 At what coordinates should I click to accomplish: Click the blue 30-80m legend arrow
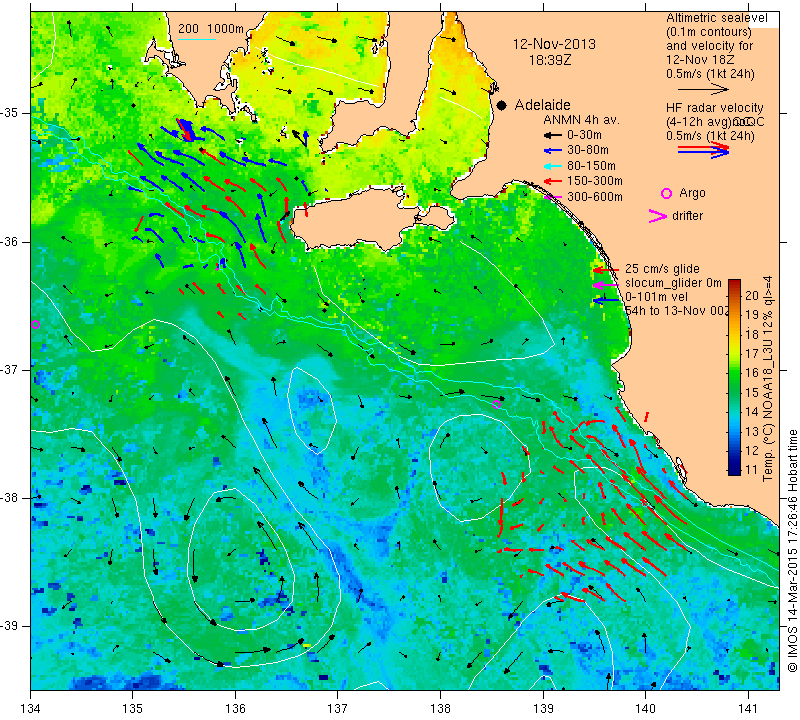tap(552, 151)
